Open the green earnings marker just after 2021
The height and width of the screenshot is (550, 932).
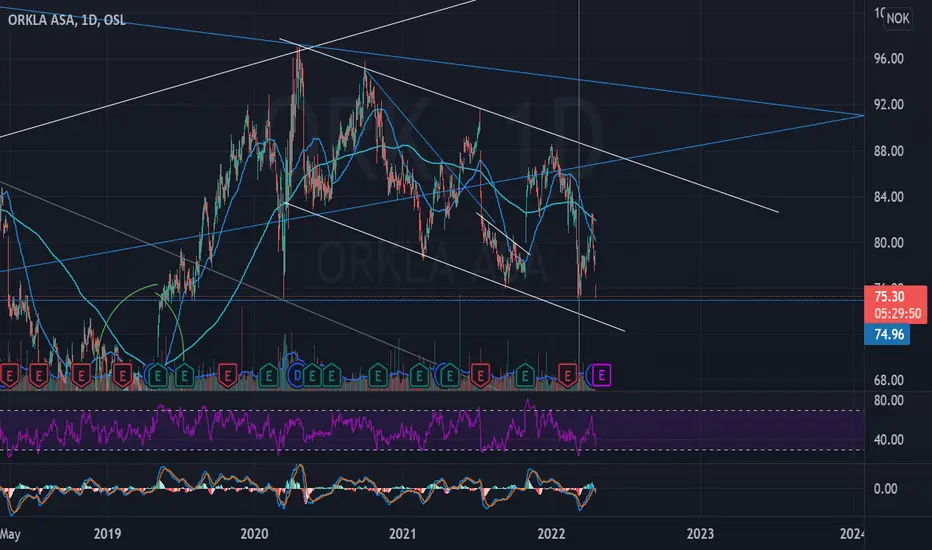point(420,375)
